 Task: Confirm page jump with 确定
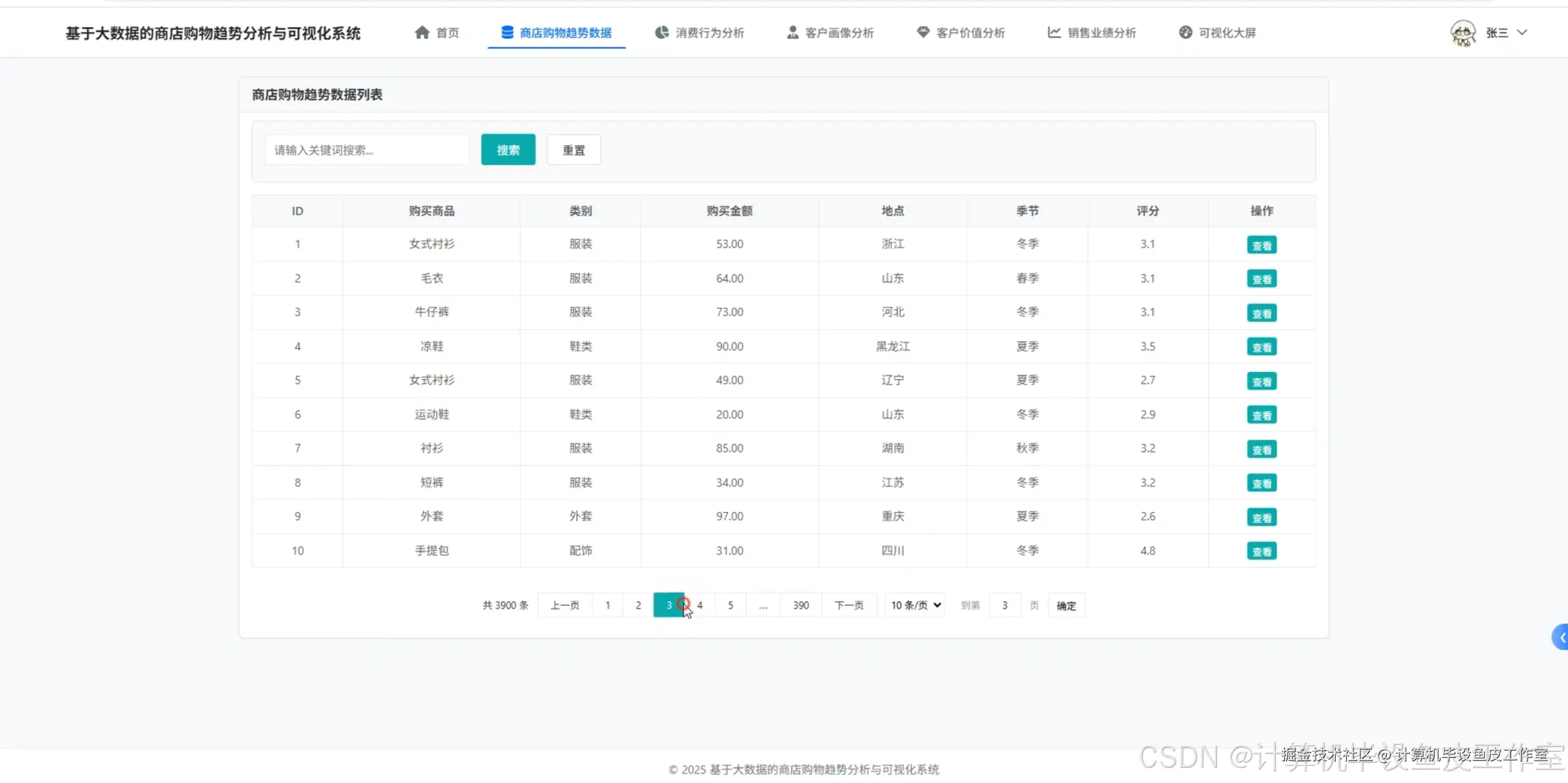point(1066,605)
